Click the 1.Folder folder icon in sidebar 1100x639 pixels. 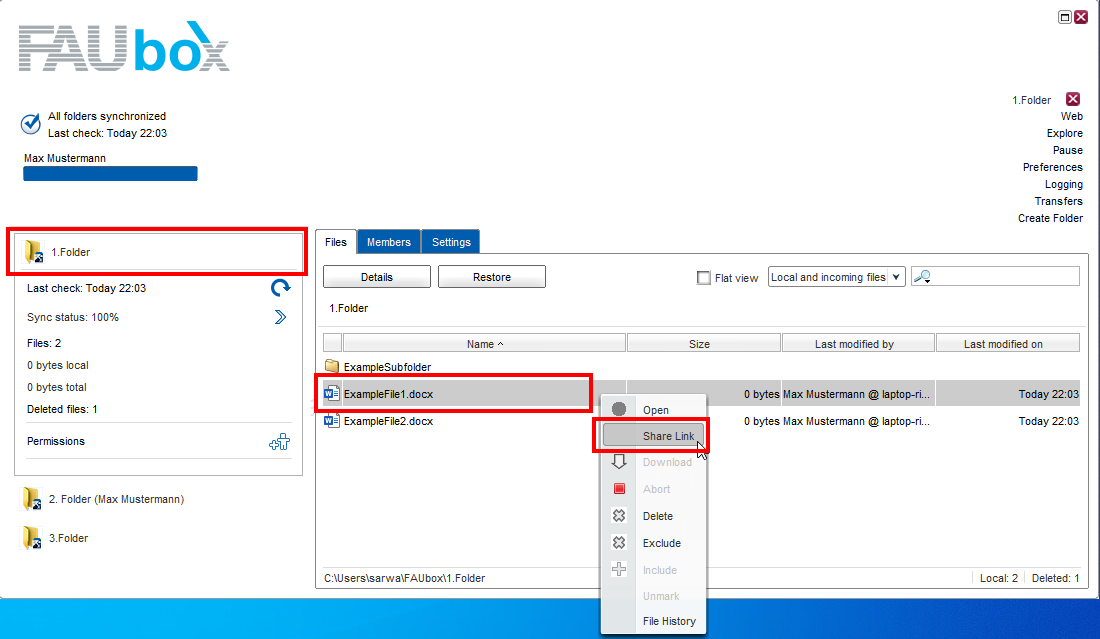[34, 252]
